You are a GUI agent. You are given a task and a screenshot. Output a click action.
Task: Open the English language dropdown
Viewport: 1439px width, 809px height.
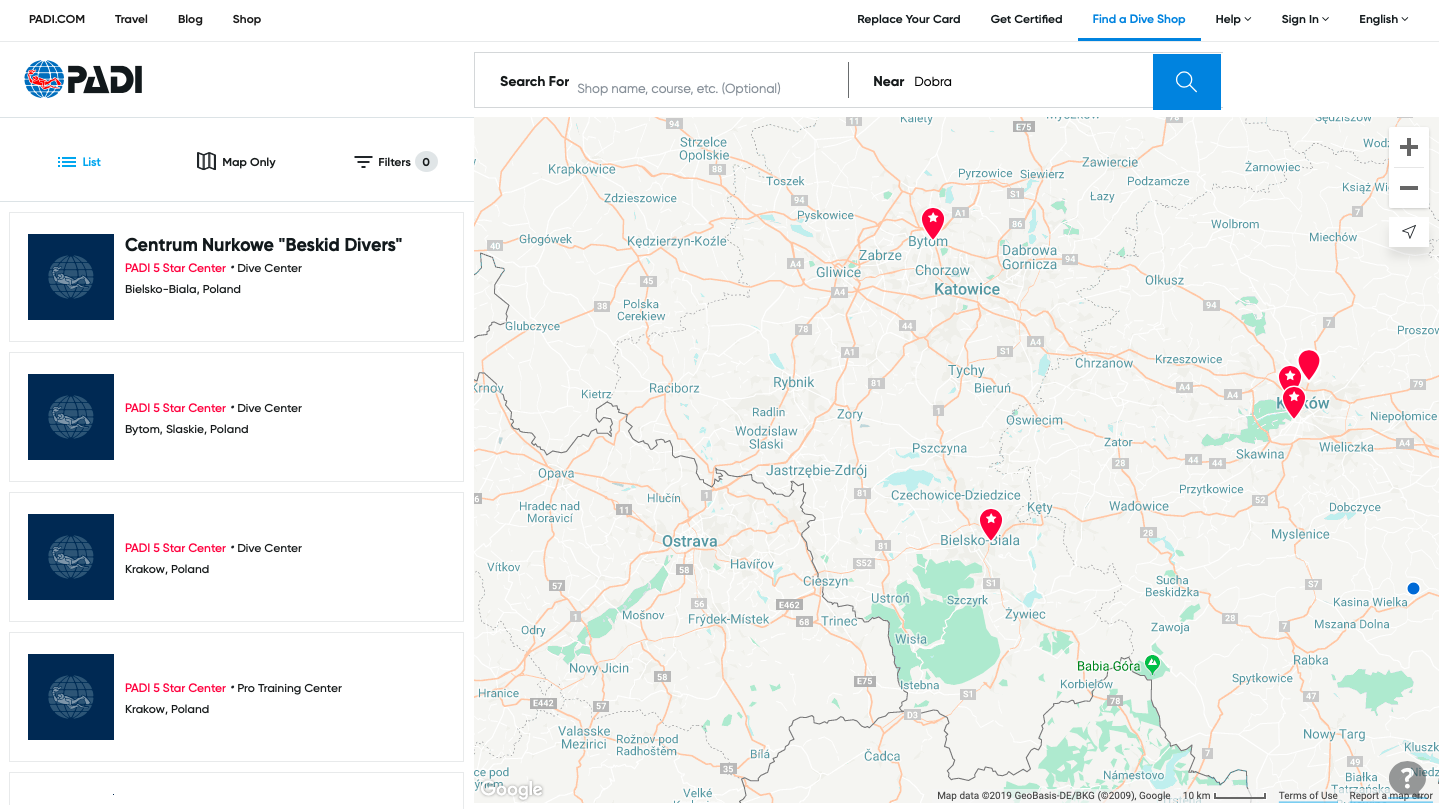coord(1383,19)
